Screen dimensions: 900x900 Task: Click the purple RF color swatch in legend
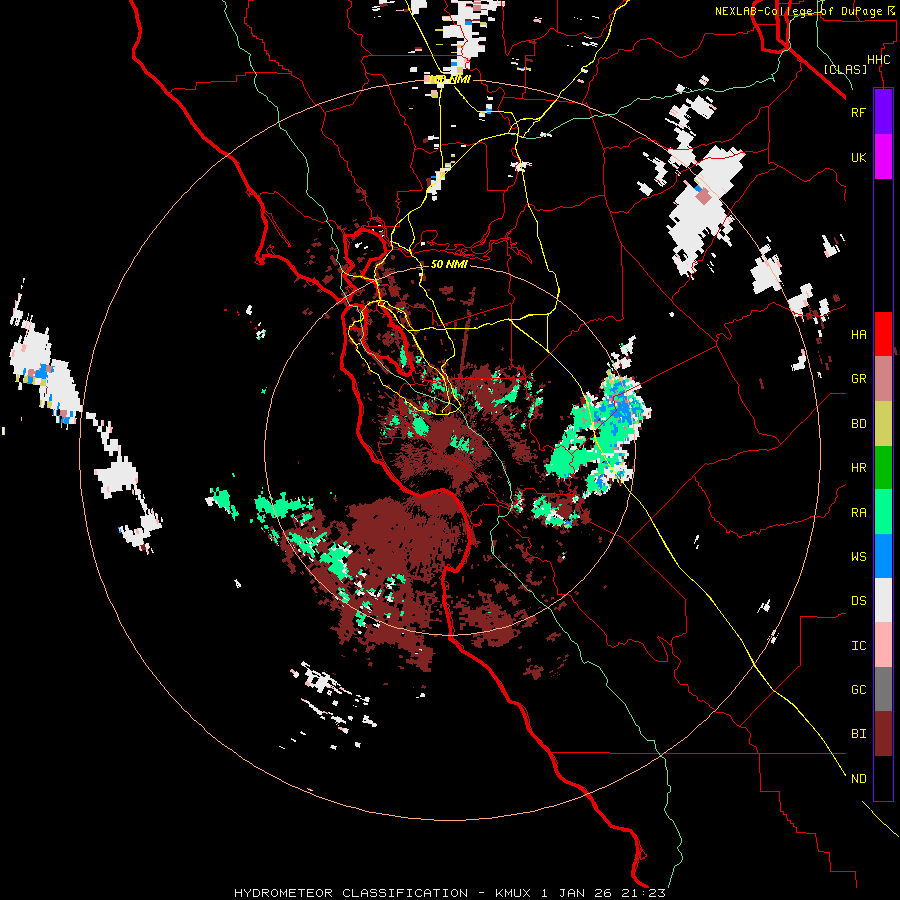click(883, 112)
